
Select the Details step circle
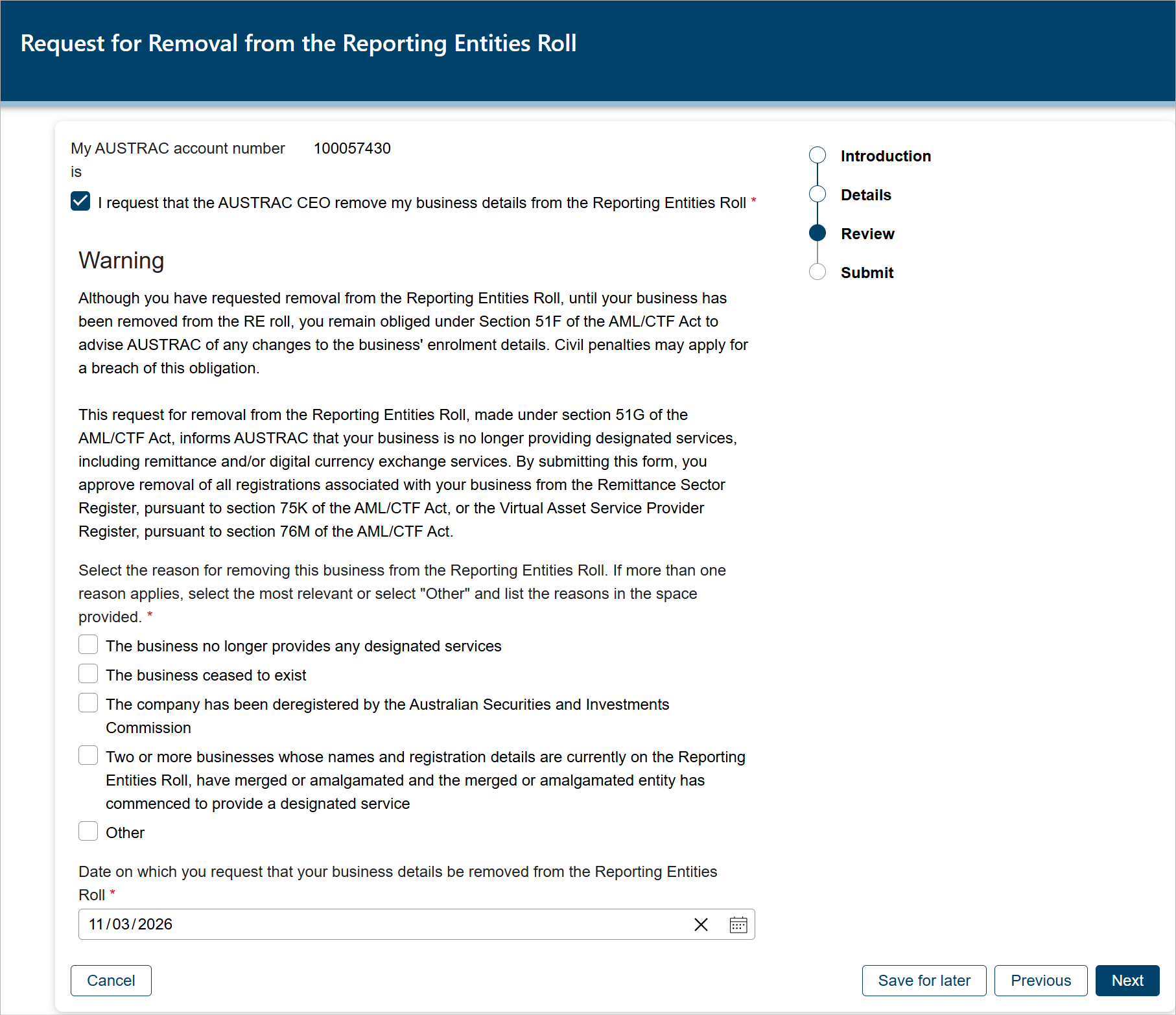[817, 194]
